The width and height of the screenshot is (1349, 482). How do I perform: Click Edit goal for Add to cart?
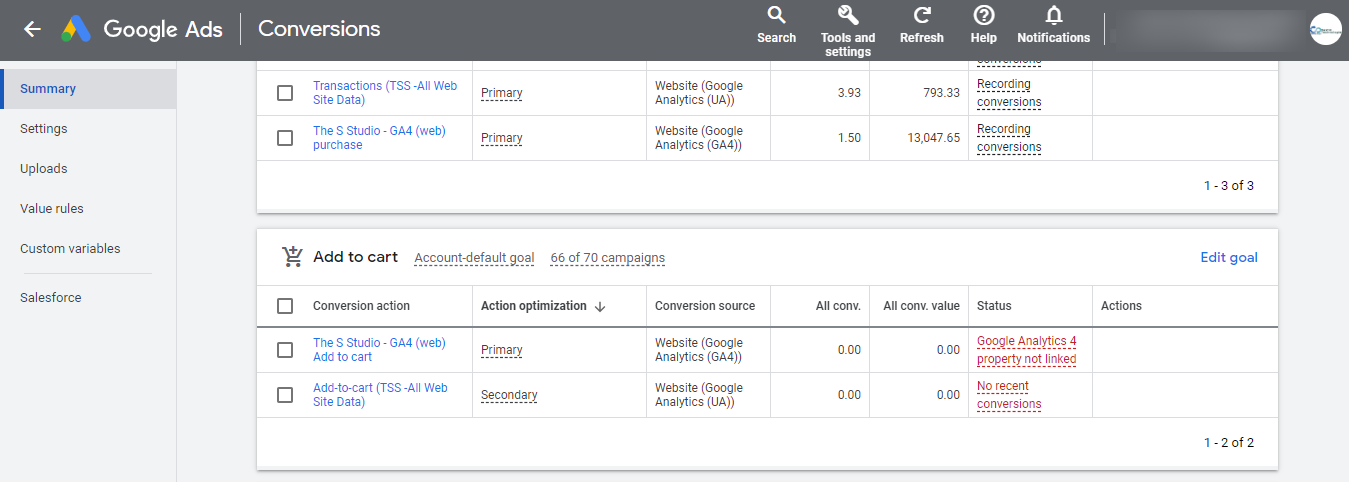[1229, 257]
